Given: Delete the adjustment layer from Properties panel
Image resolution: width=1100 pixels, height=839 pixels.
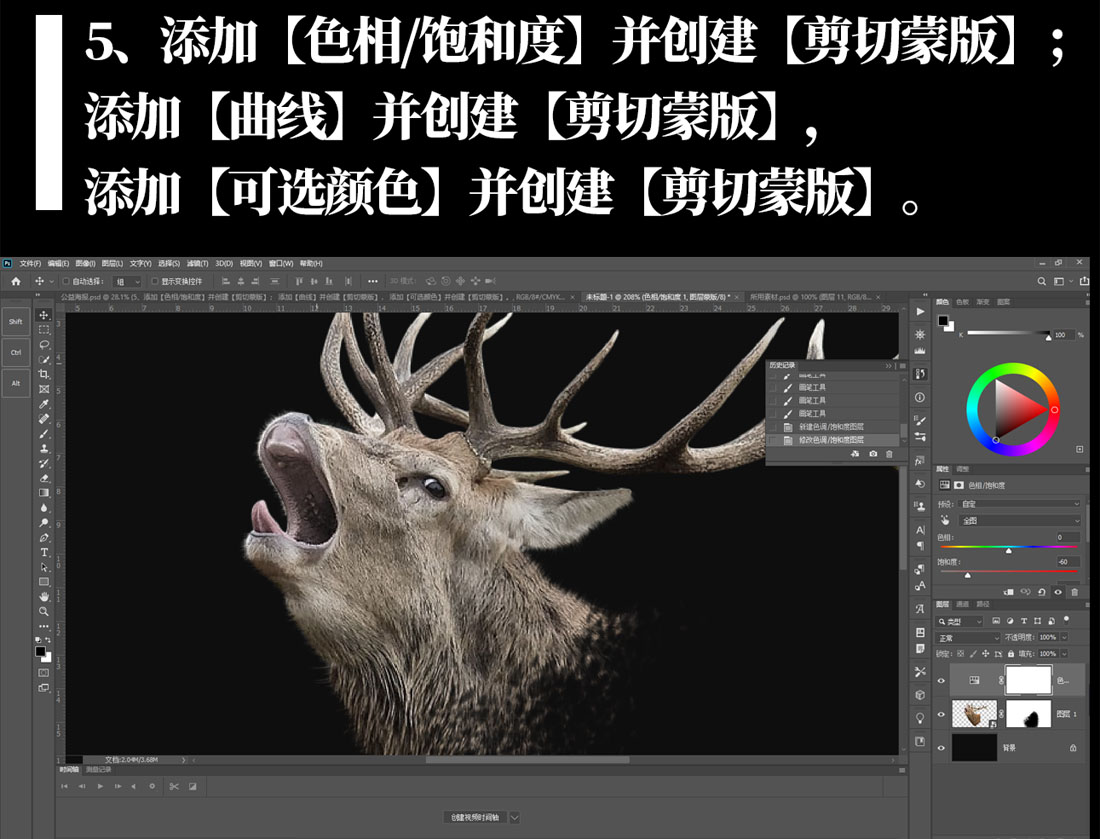Looking at the screenshot, I should click(x=1074, y=592).
